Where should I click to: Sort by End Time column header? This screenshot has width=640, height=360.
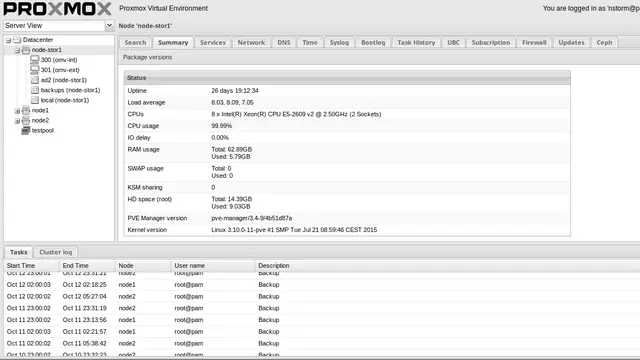[x=88, y=265]
